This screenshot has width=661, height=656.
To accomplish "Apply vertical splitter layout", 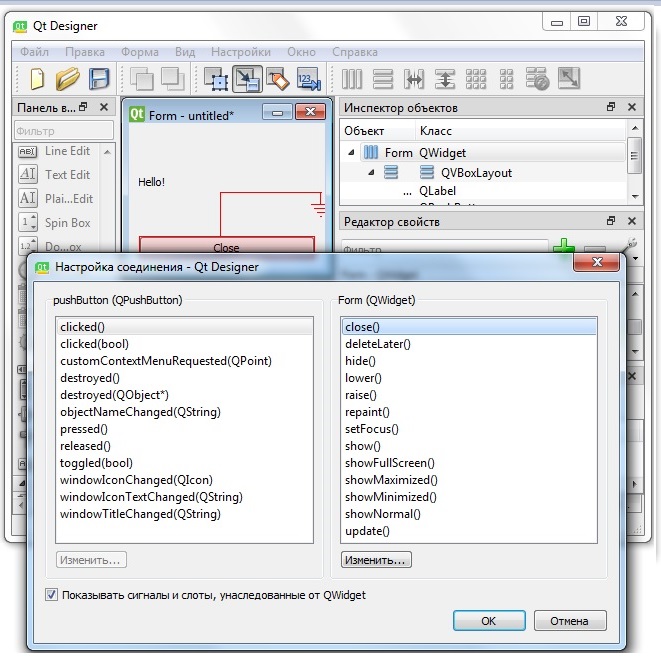I will (445, 79).
